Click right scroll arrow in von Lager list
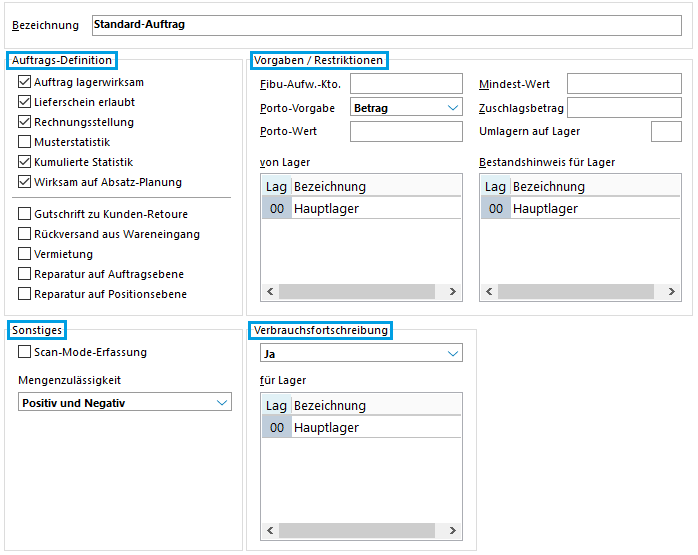This screenshot has width=698, height=555. 453,292
